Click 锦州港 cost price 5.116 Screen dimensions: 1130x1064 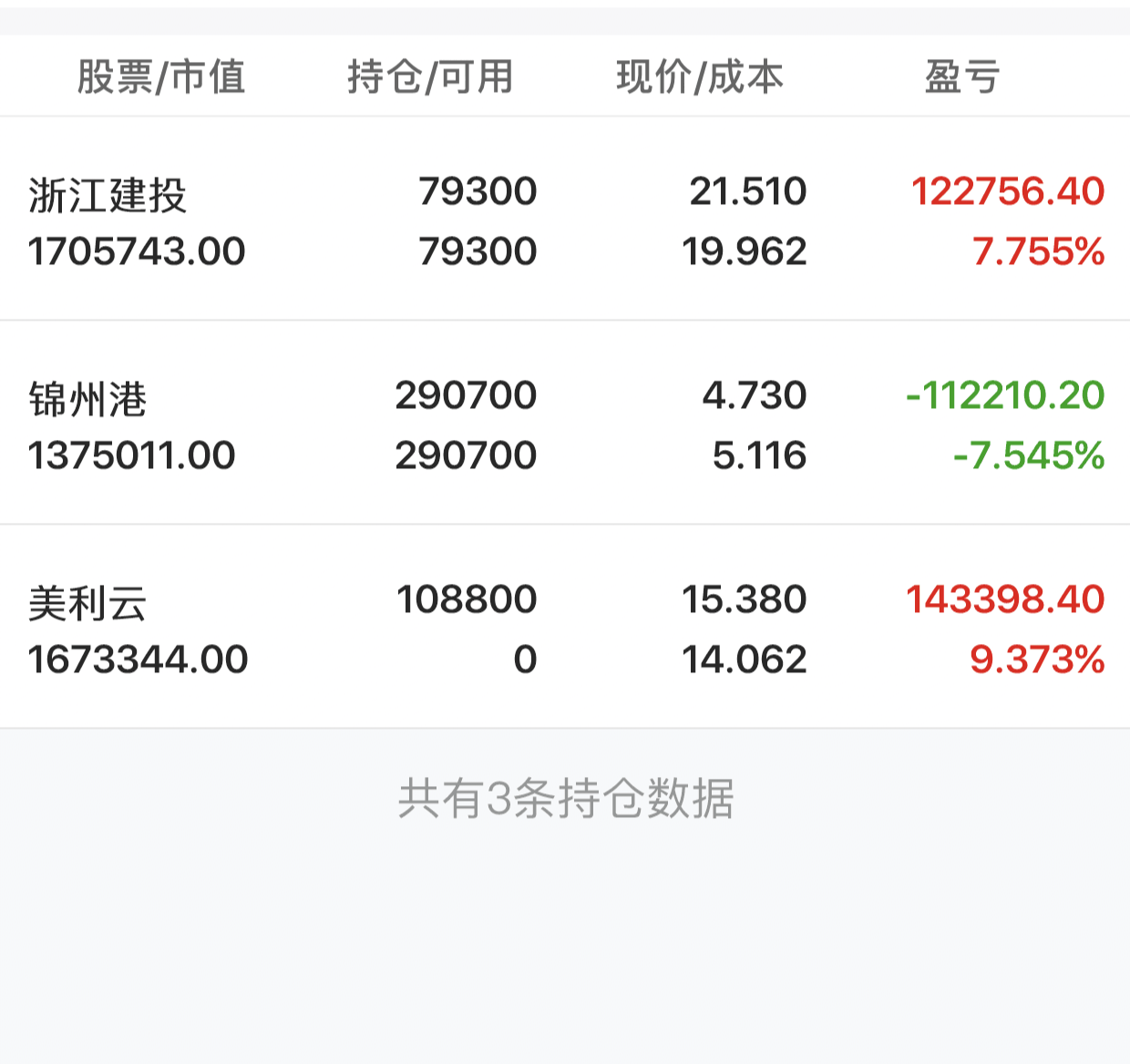pyautogui.click(x=759, y=455)
